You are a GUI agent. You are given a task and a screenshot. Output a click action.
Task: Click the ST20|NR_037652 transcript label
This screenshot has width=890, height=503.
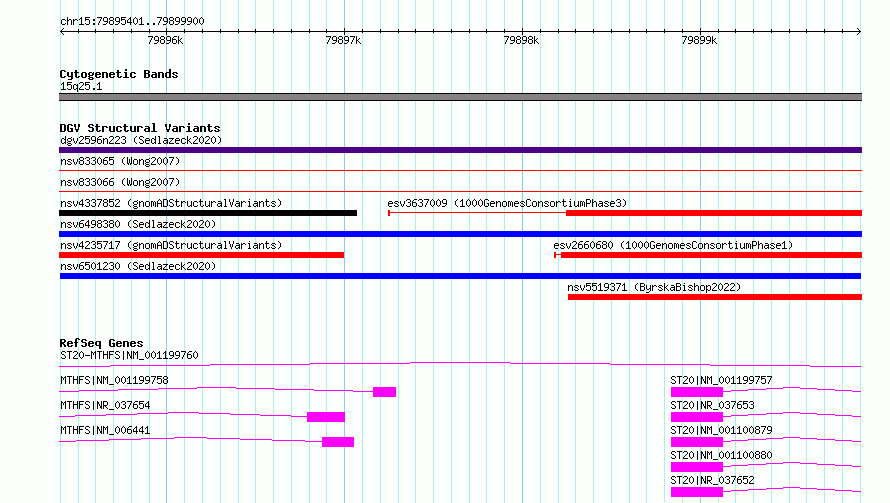712,480
